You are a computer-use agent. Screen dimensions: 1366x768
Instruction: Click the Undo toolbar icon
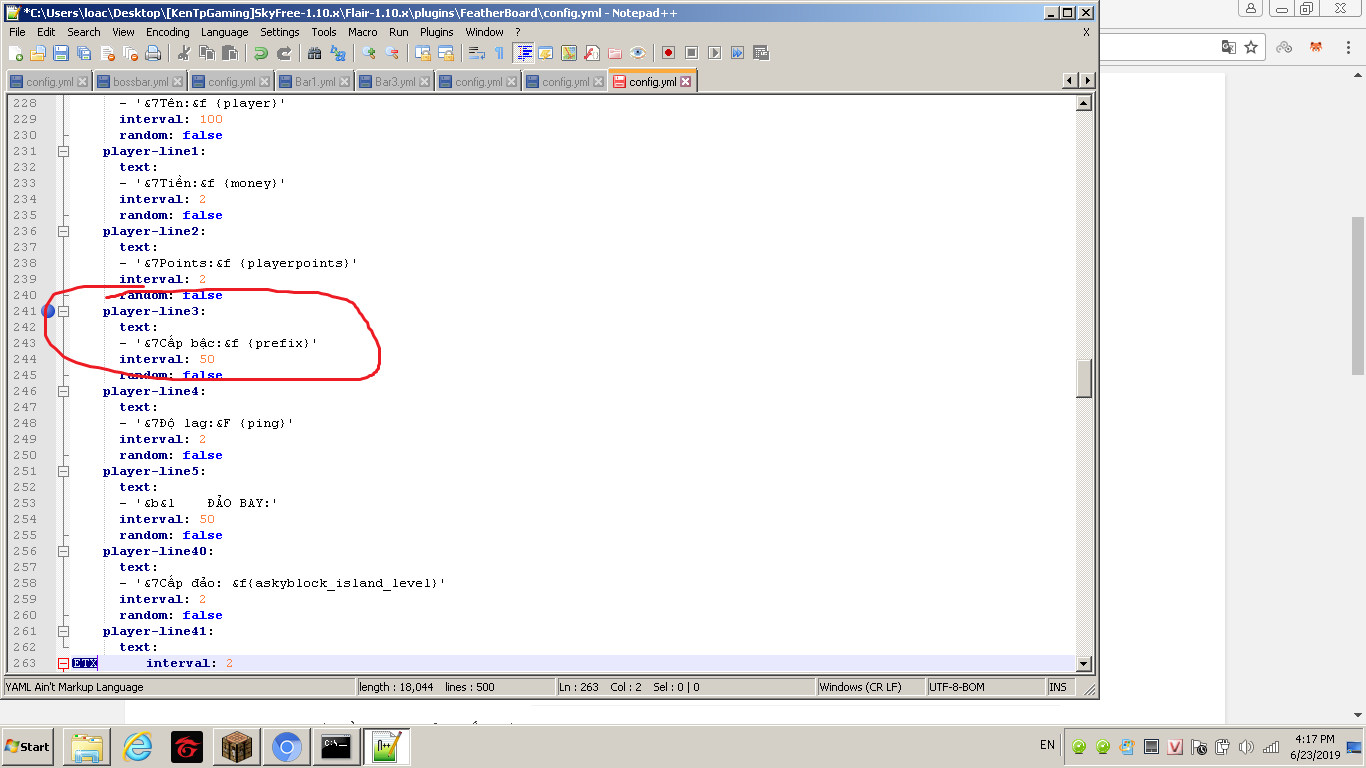click(261, 53)
